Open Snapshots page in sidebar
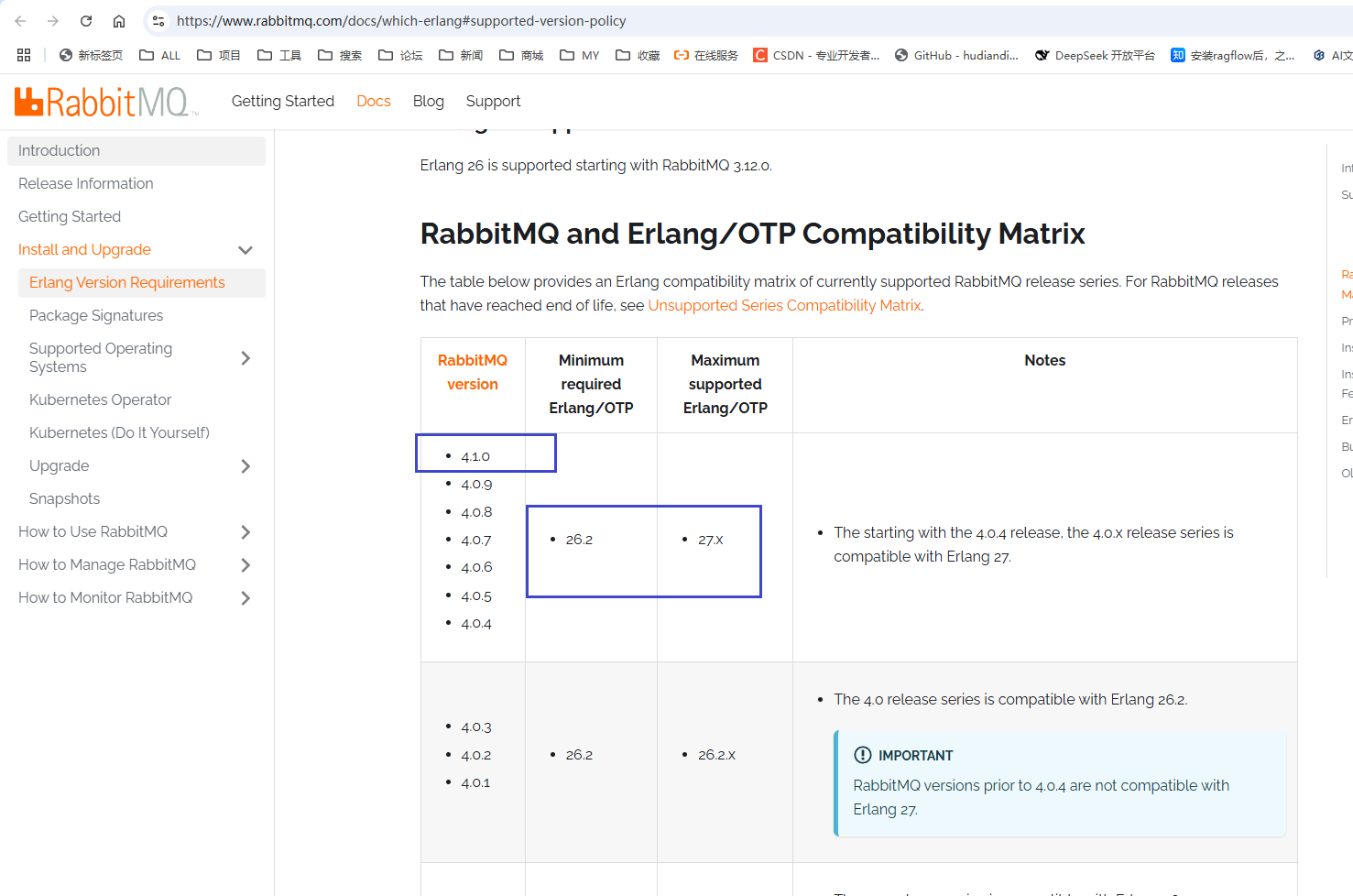1353x896 pixels. click(64, 498)
